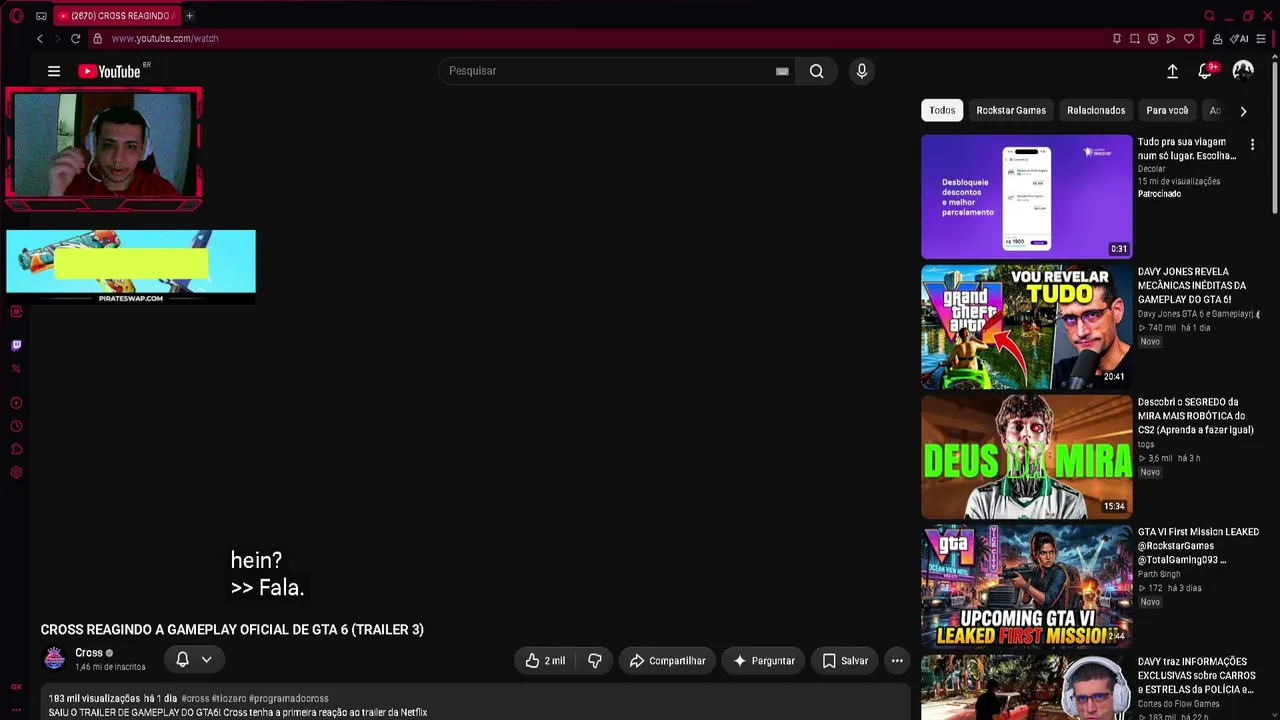Open the Cross channel name link
Screen dimensions: 1280x720
tap(89, 653)
